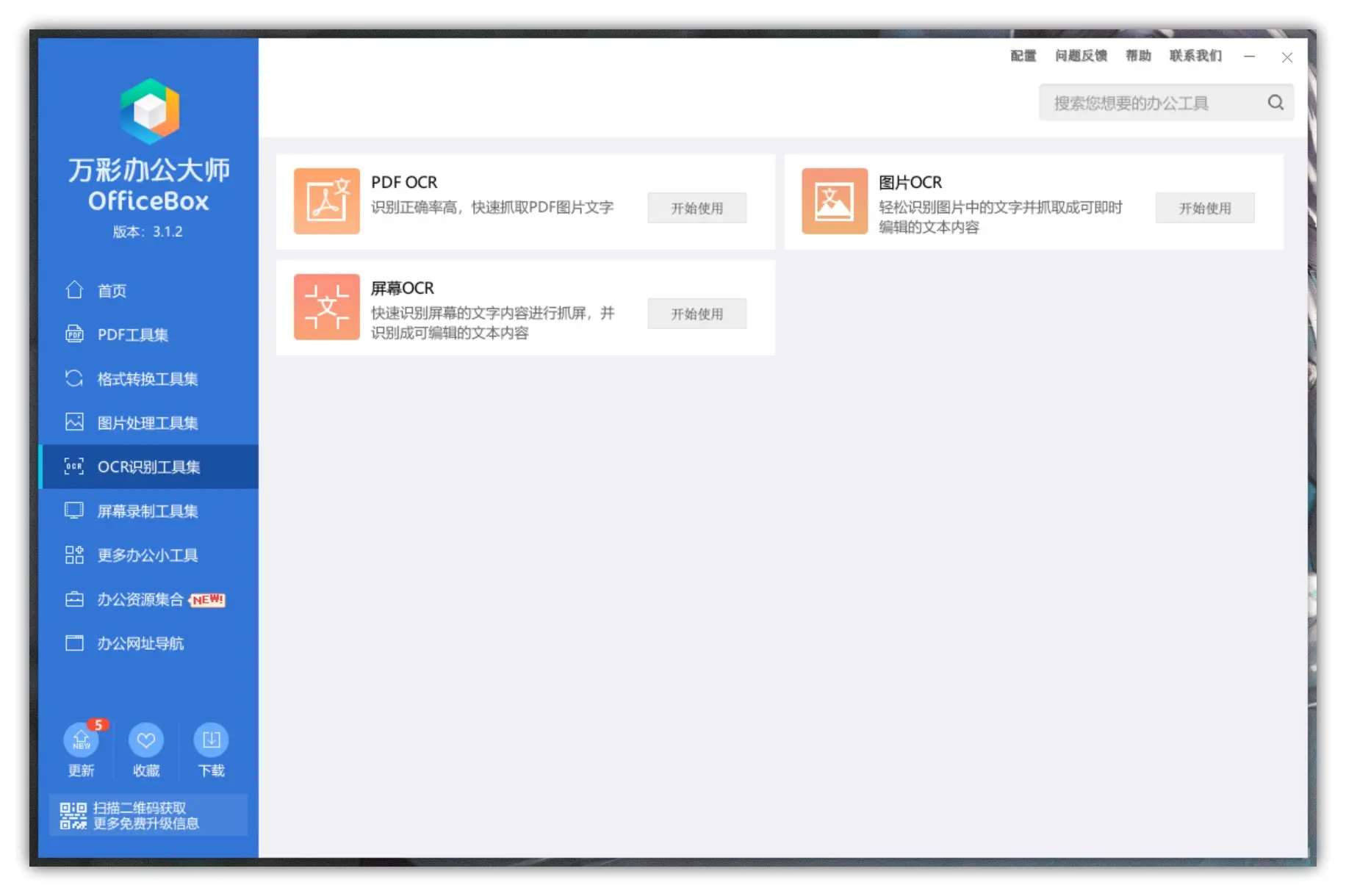1346x896 pixels.
Task: Open 办公网址导航 in the sidebar
Action: (148, 643)
